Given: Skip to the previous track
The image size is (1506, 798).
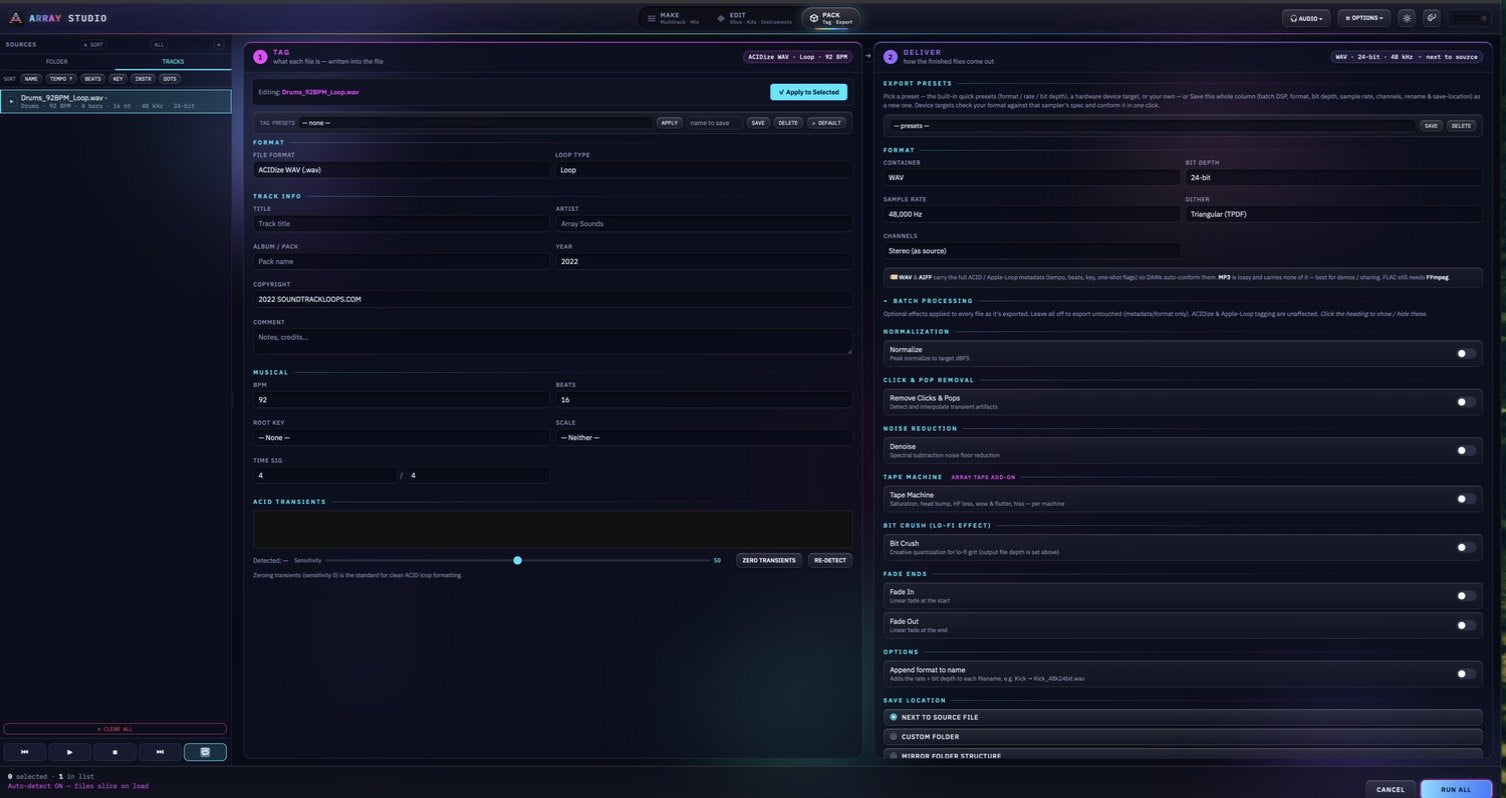Looking at the screenshot, I should coord(25,752).
